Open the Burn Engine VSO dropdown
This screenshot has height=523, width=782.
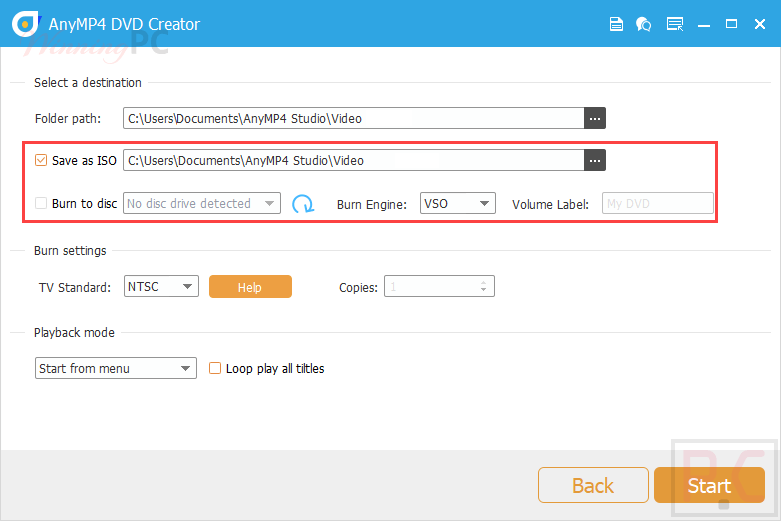pos(457,203)
